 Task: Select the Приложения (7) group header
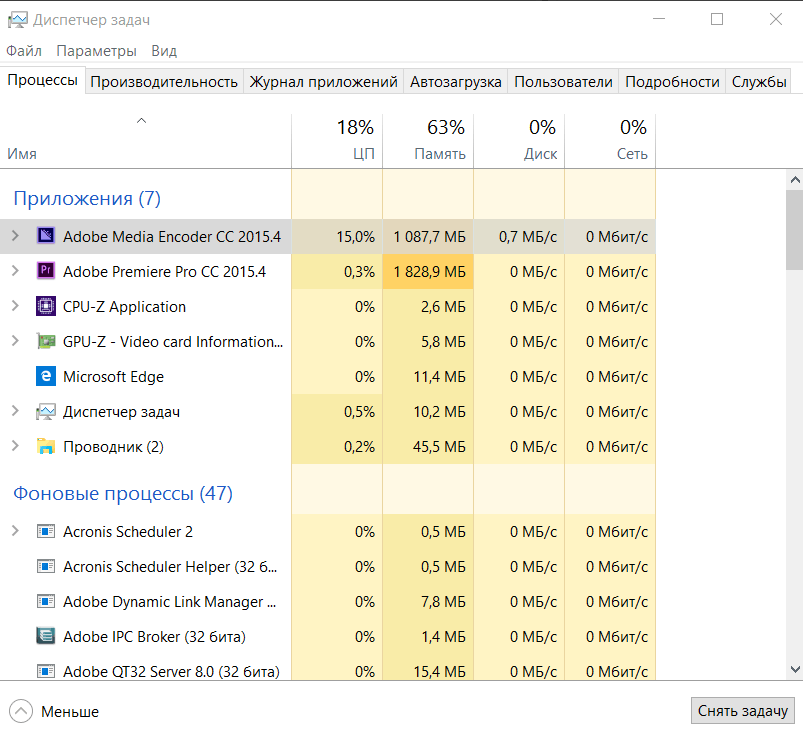click(87, 198)
